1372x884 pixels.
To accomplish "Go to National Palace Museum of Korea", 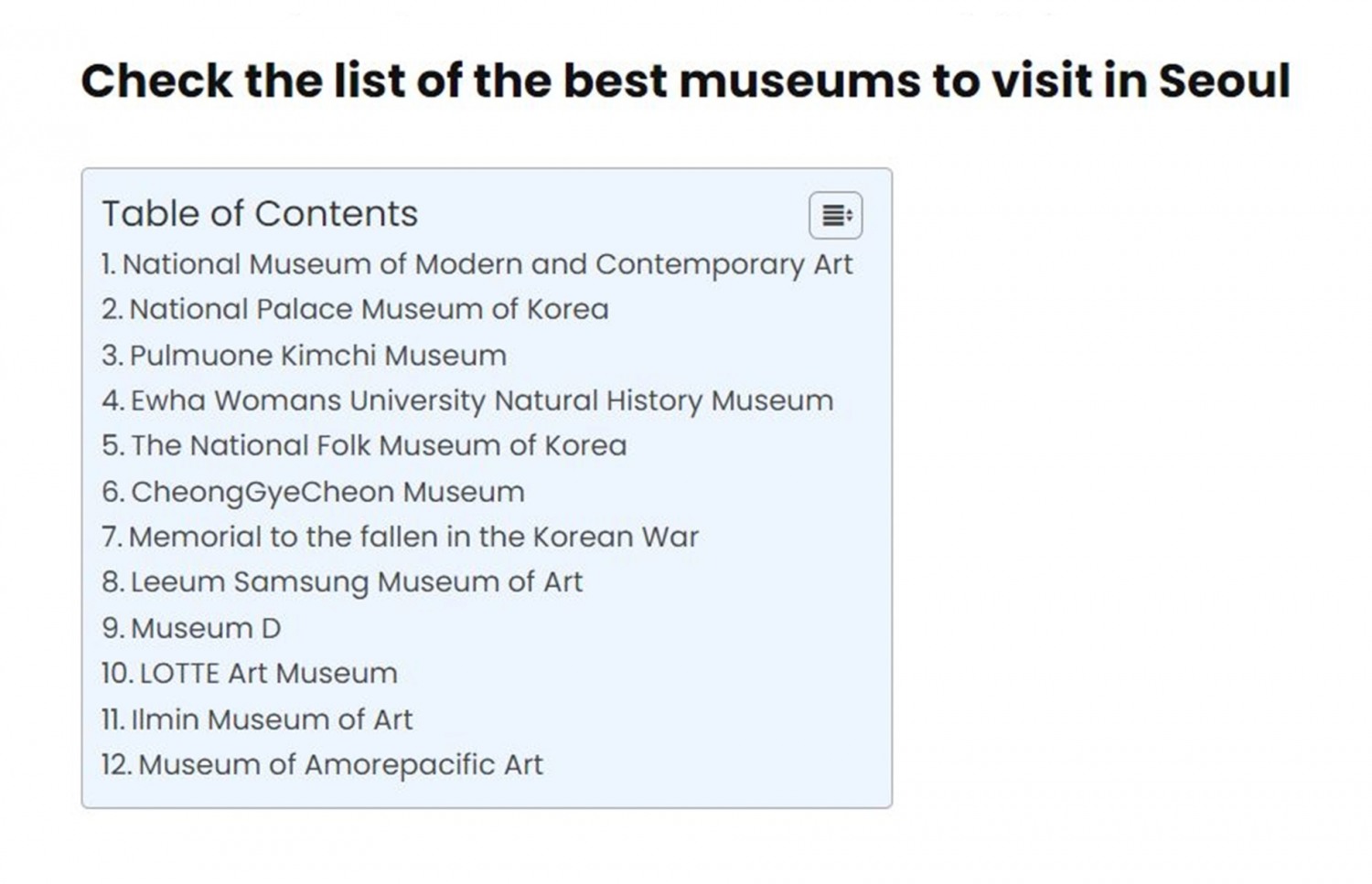I will click(369, 310).
